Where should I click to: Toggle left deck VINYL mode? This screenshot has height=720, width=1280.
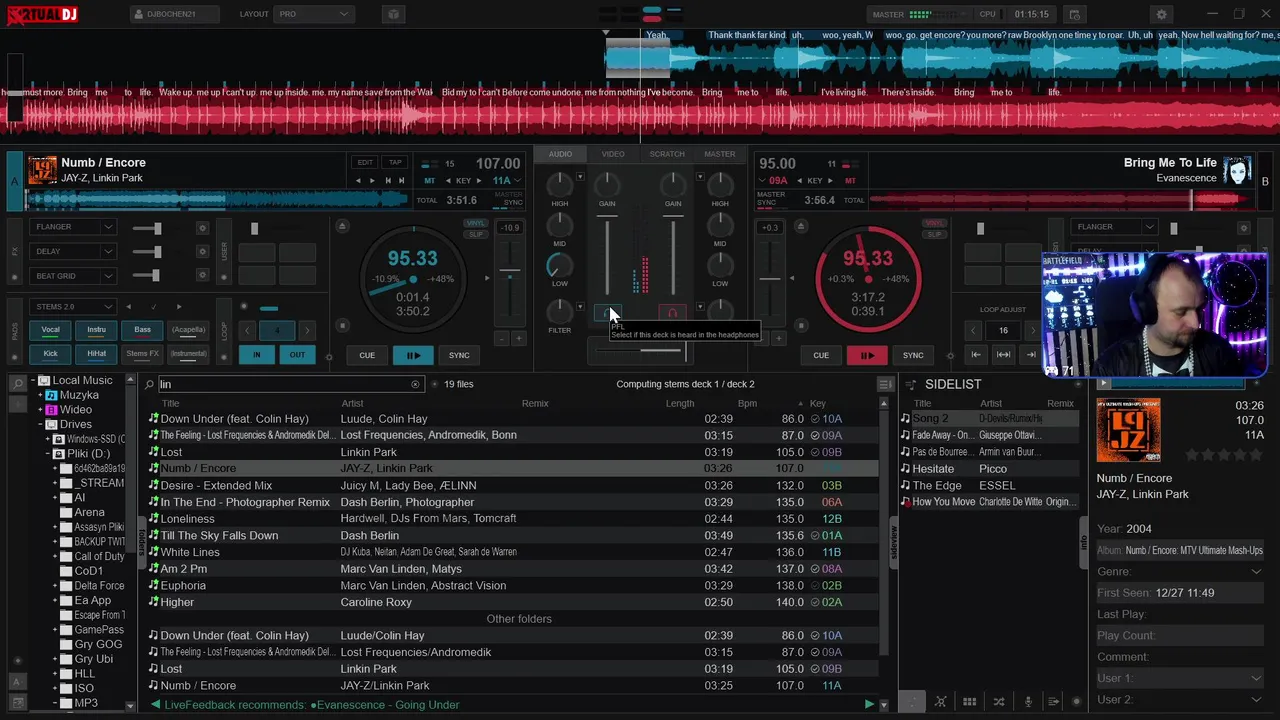pos(475,223)
